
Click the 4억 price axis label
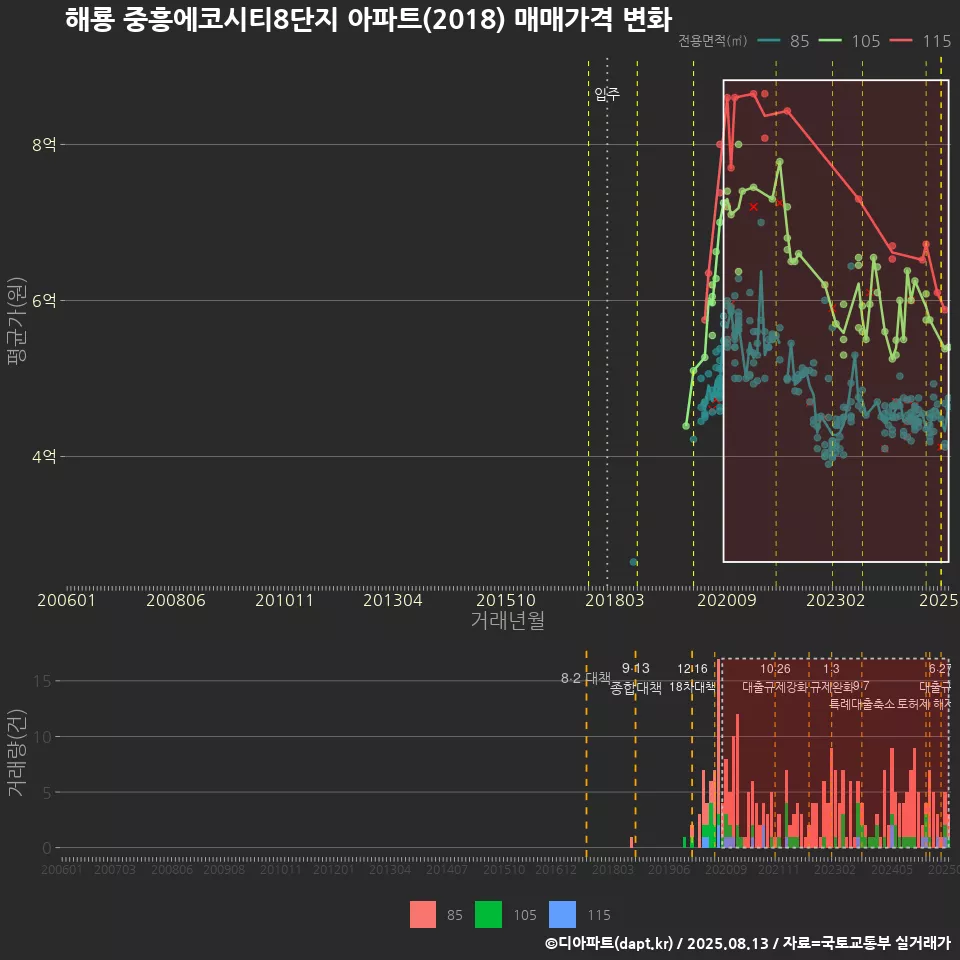click(44, 456)
